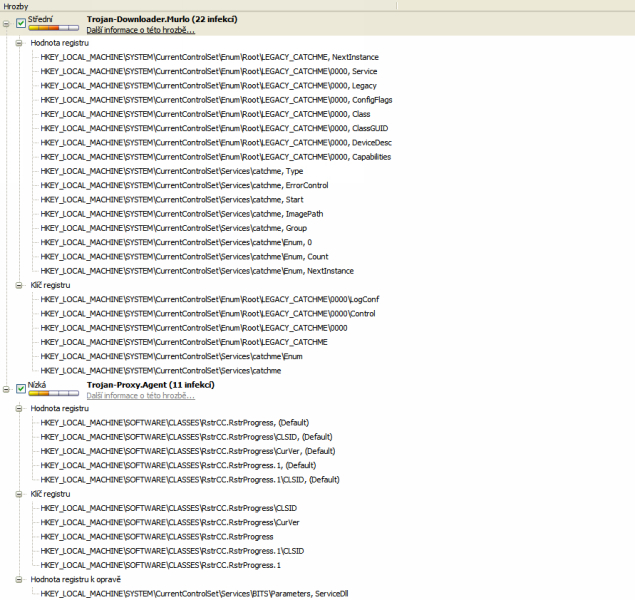
Task: Open more info link for Trojan-Downloader.Murlo
Action: click(141, 30)
